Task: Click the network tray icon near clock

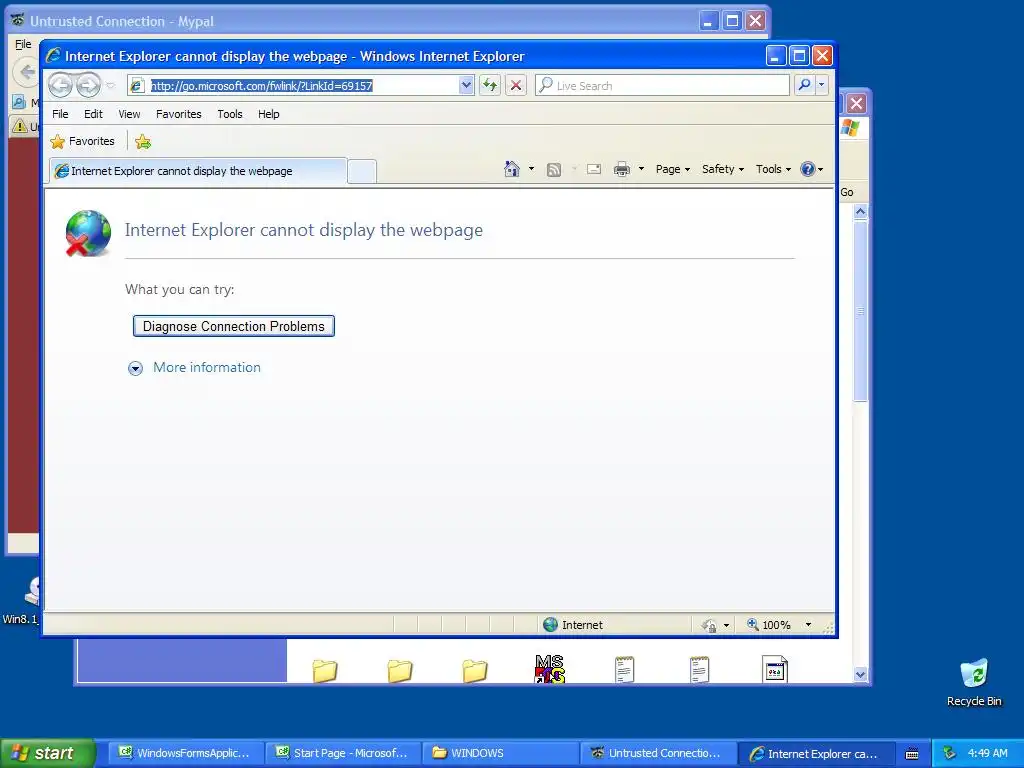Action: click(950, 753)
